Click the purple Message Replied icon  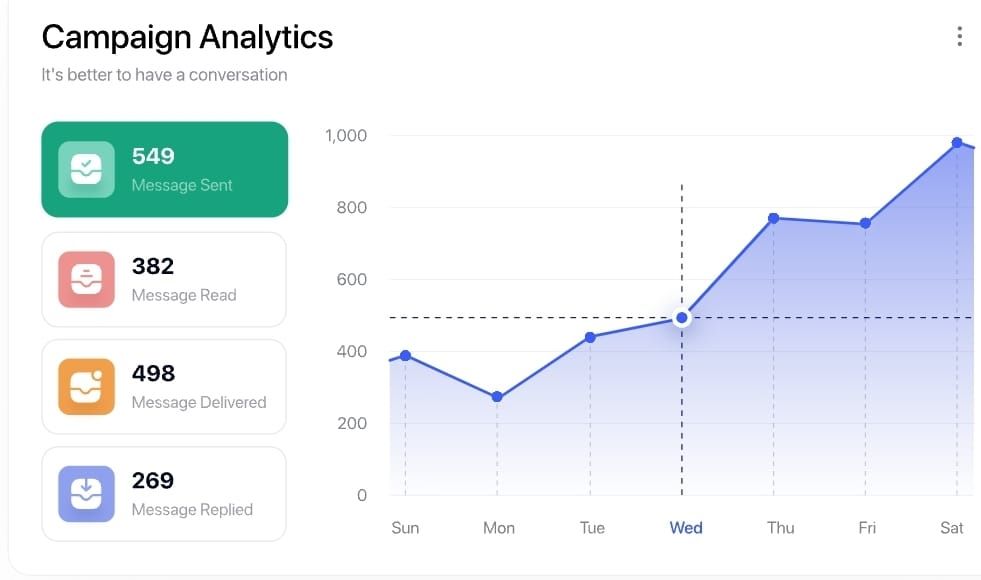(86, 494)
